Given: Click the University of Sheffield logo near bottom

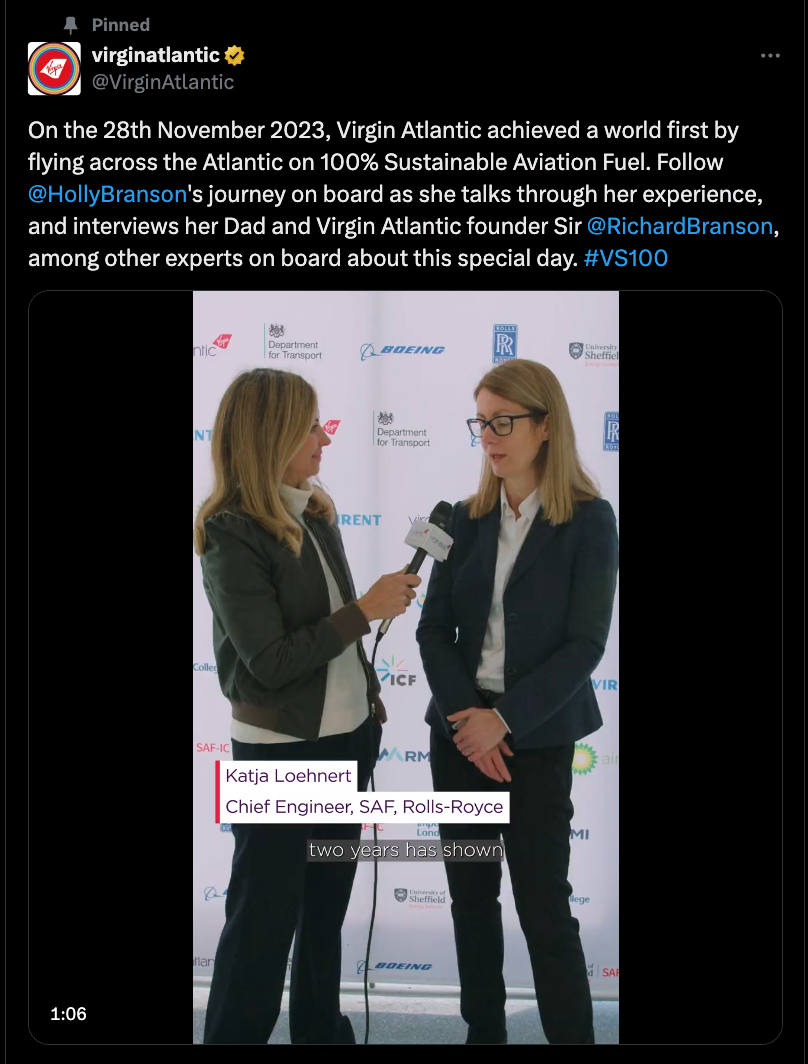Looking at the screenshot, I should [x=421, y=896].
